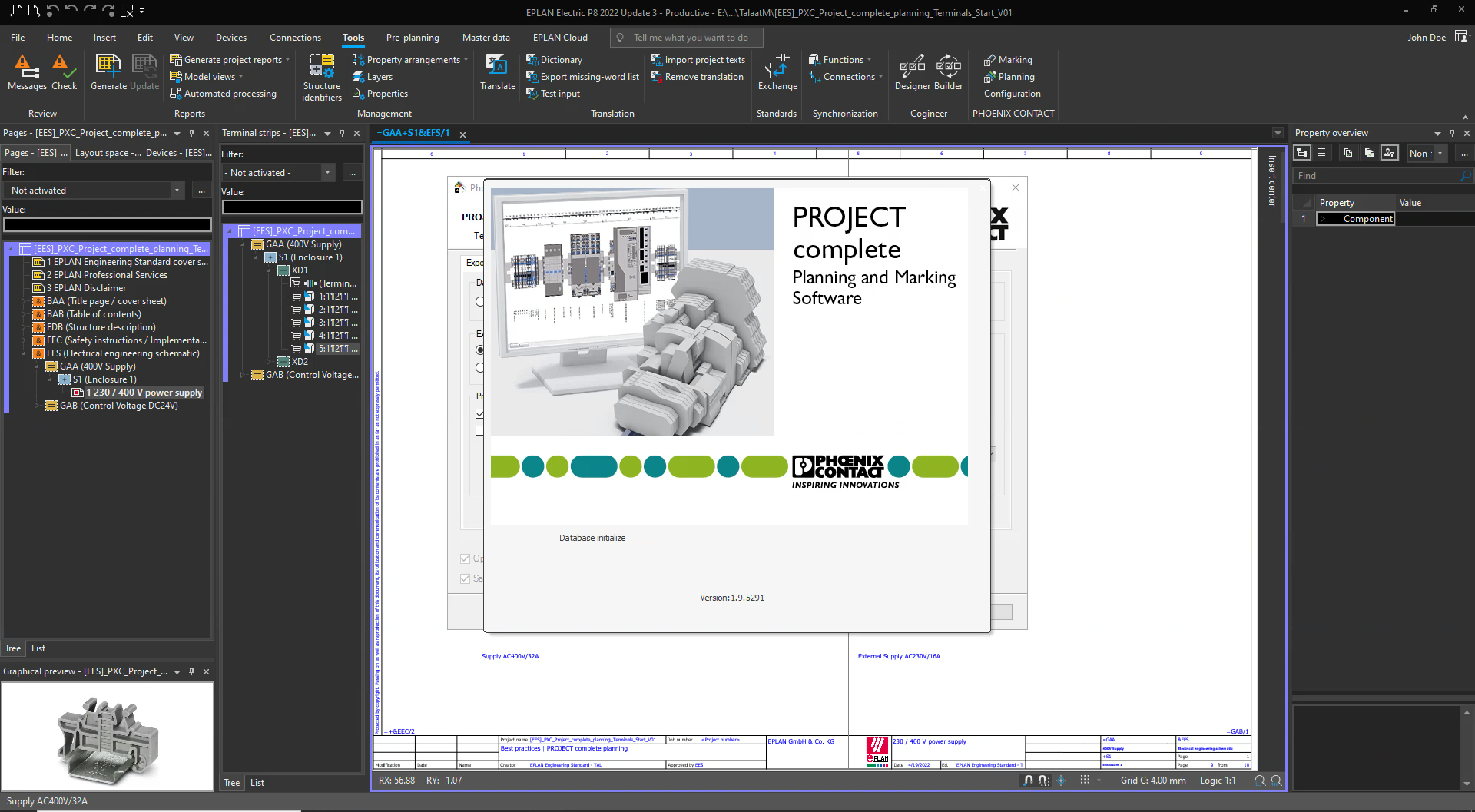Click Export missing-word list

pyautogui.click(x=589, y=77)
